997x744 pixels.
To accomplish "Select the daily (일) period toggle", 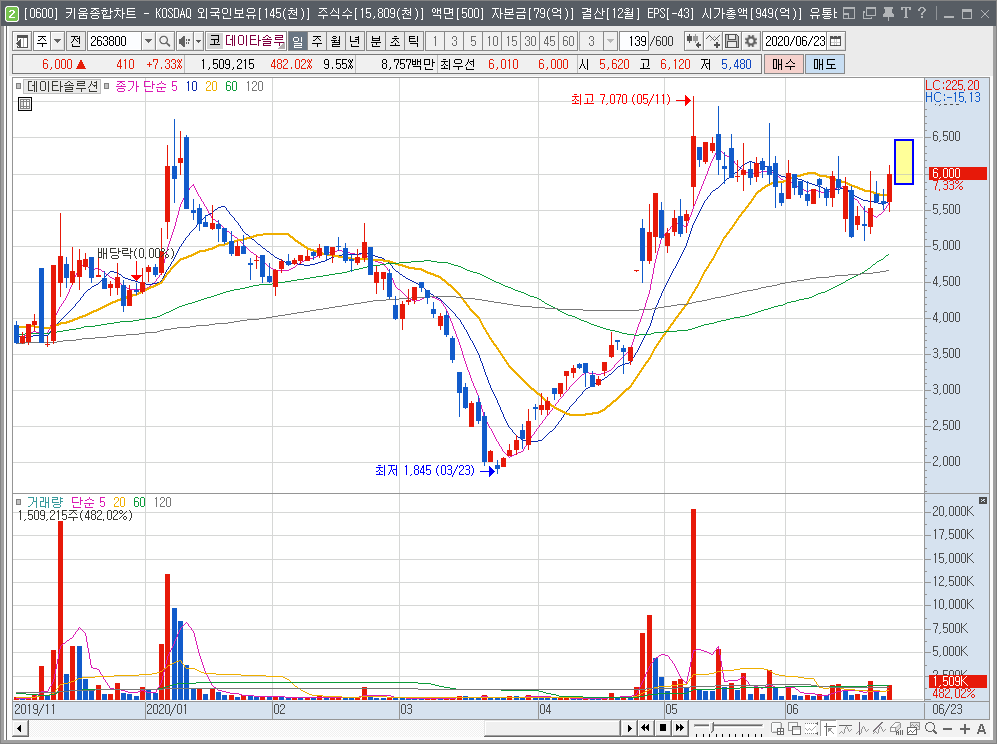I will click(298, 41).
